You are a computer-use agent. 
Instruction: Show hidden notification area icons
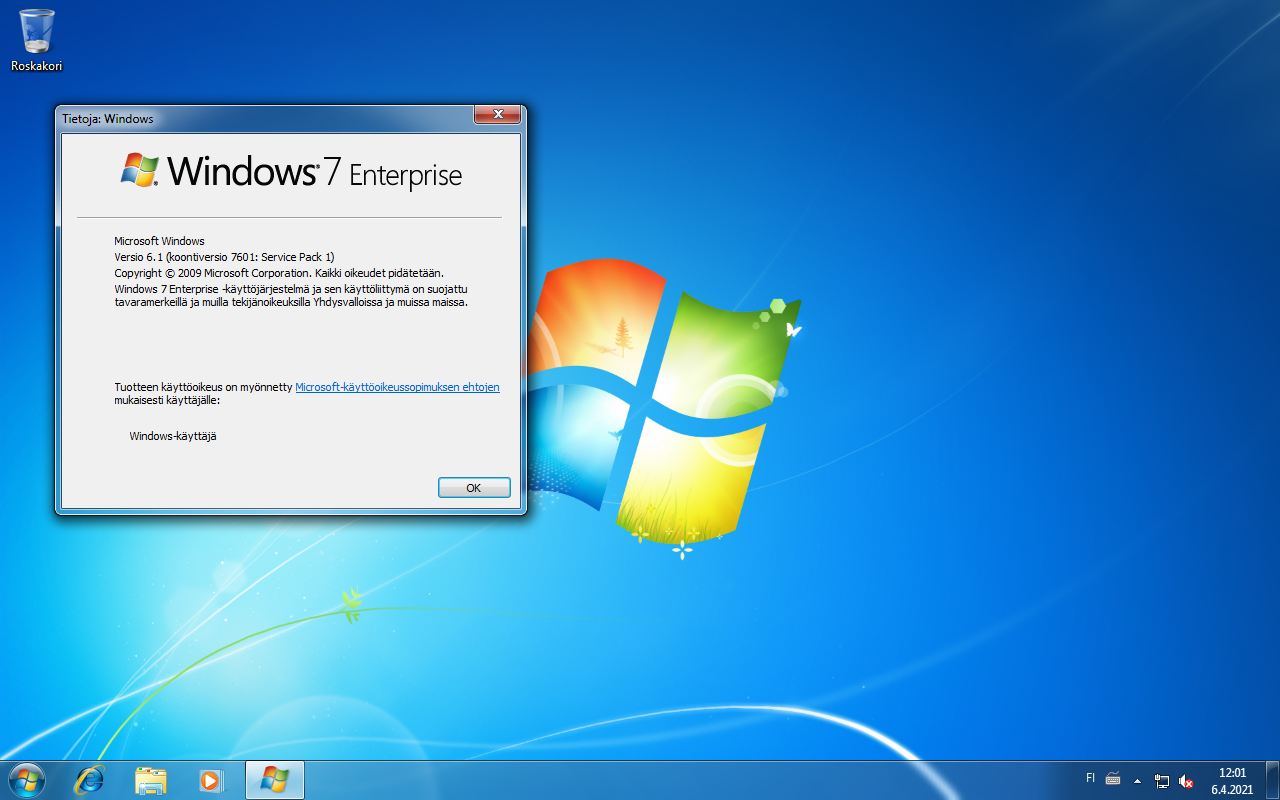coord(1137,780)
